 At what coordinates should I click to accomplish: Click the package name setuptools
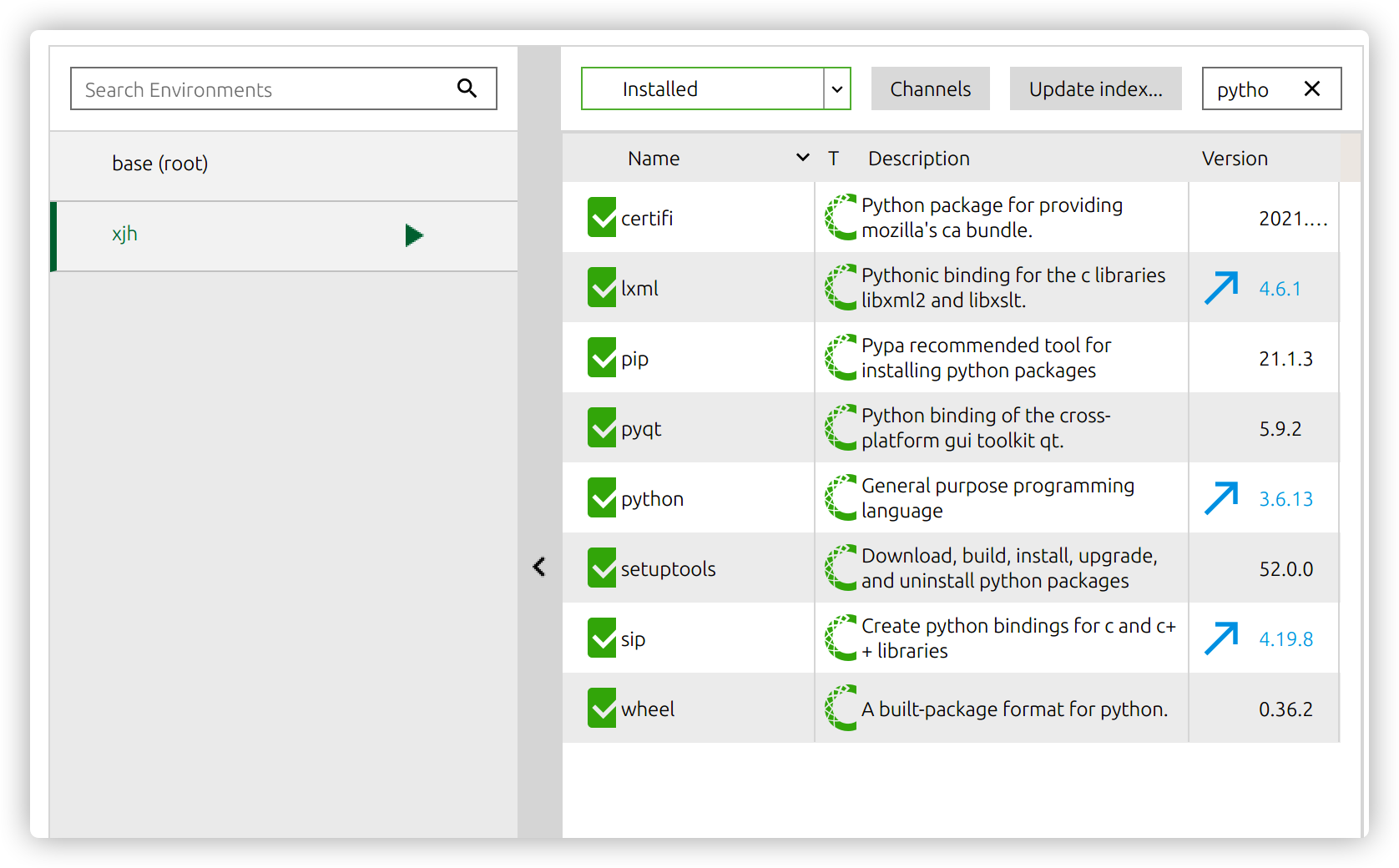click(x=668, y=569)
